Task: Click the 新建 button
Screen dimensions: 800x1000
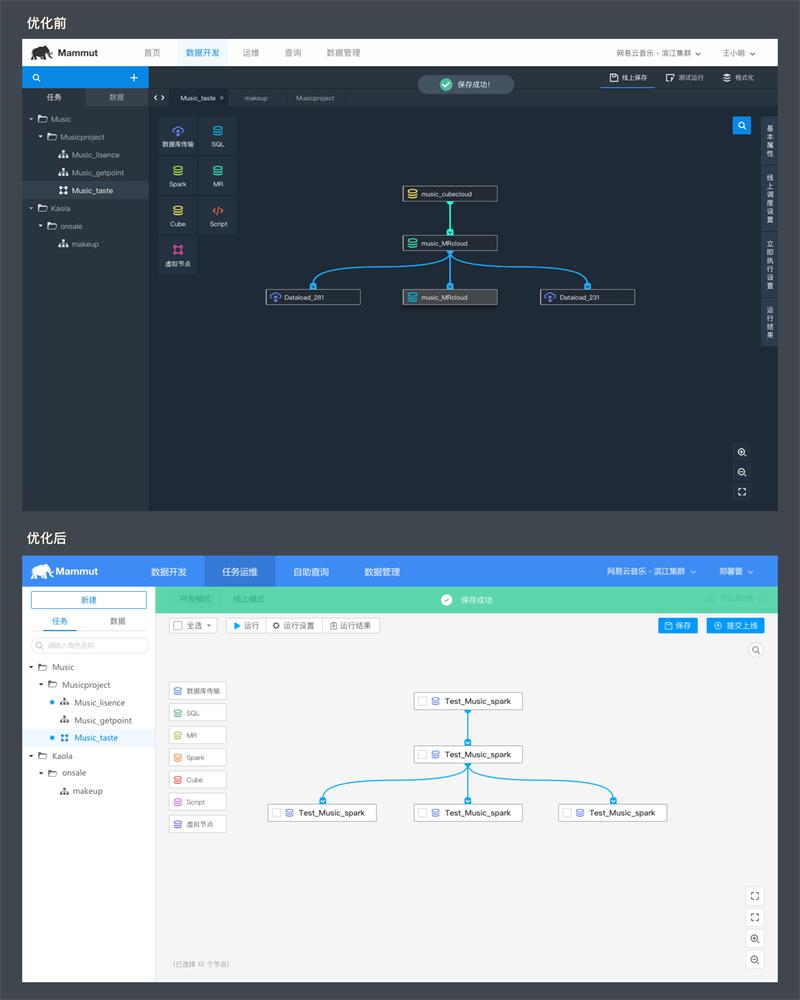Action: coord(89,599)
